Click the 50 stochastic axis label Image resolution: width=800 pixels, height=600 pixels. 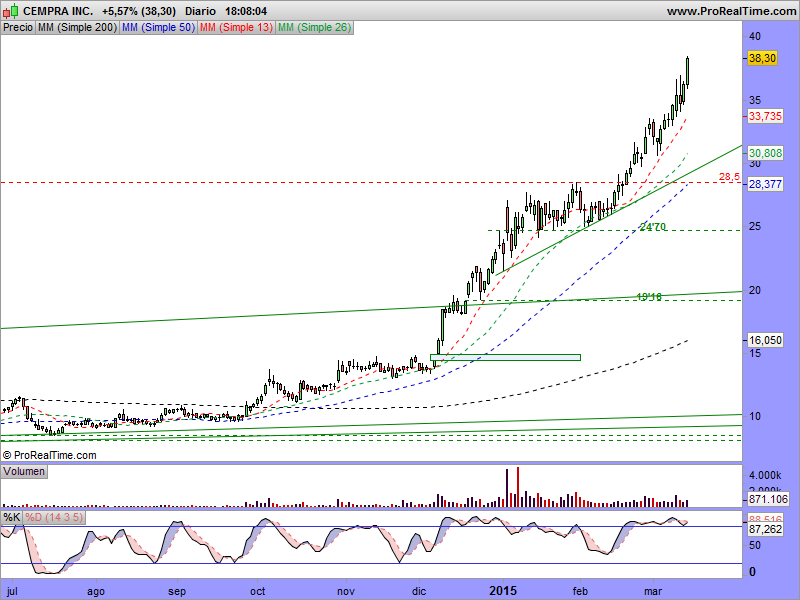(x=755, y=545)
